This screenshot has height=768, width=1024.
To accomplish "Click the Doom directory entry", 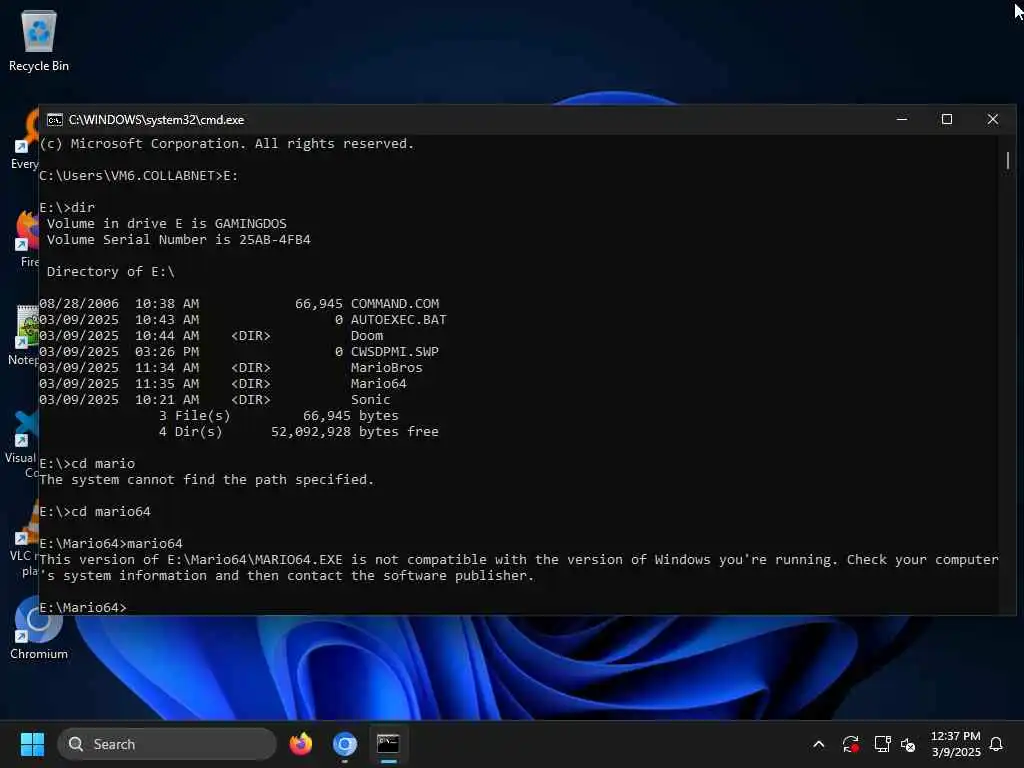I will coord(367,336).
